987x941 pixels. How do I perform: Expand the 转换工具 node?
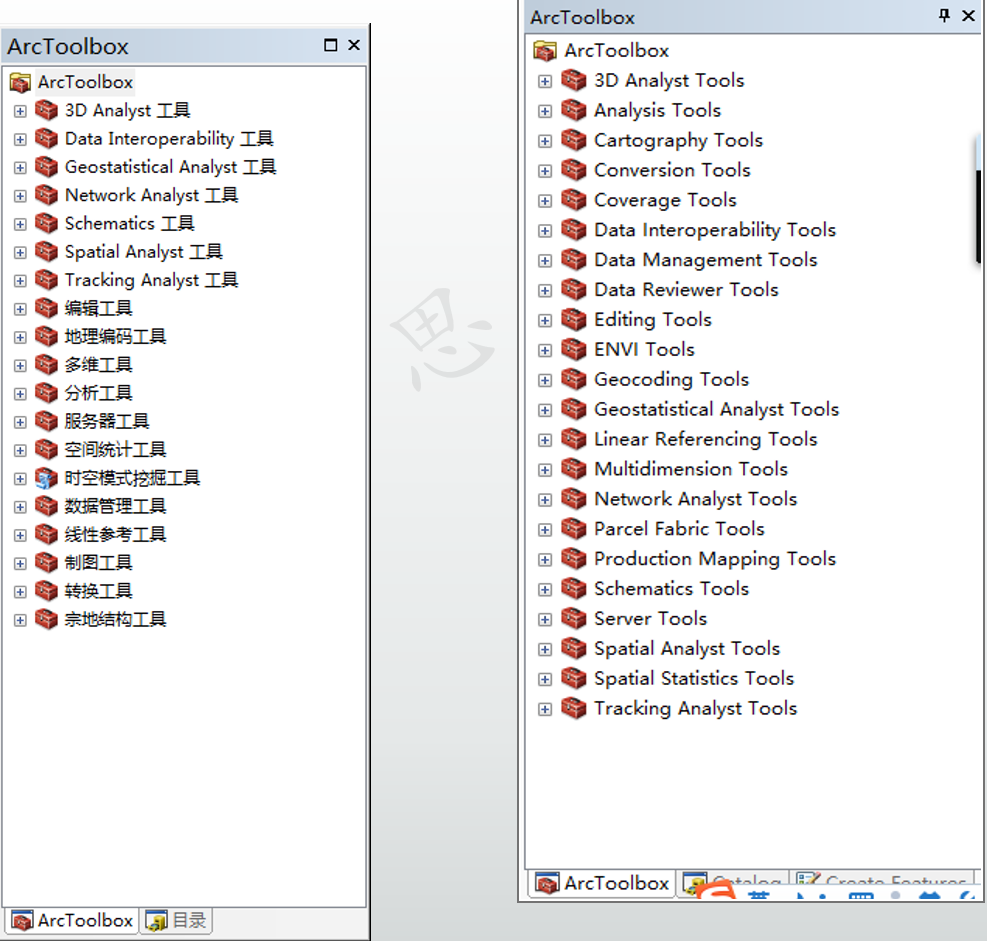tap(20, 592)
